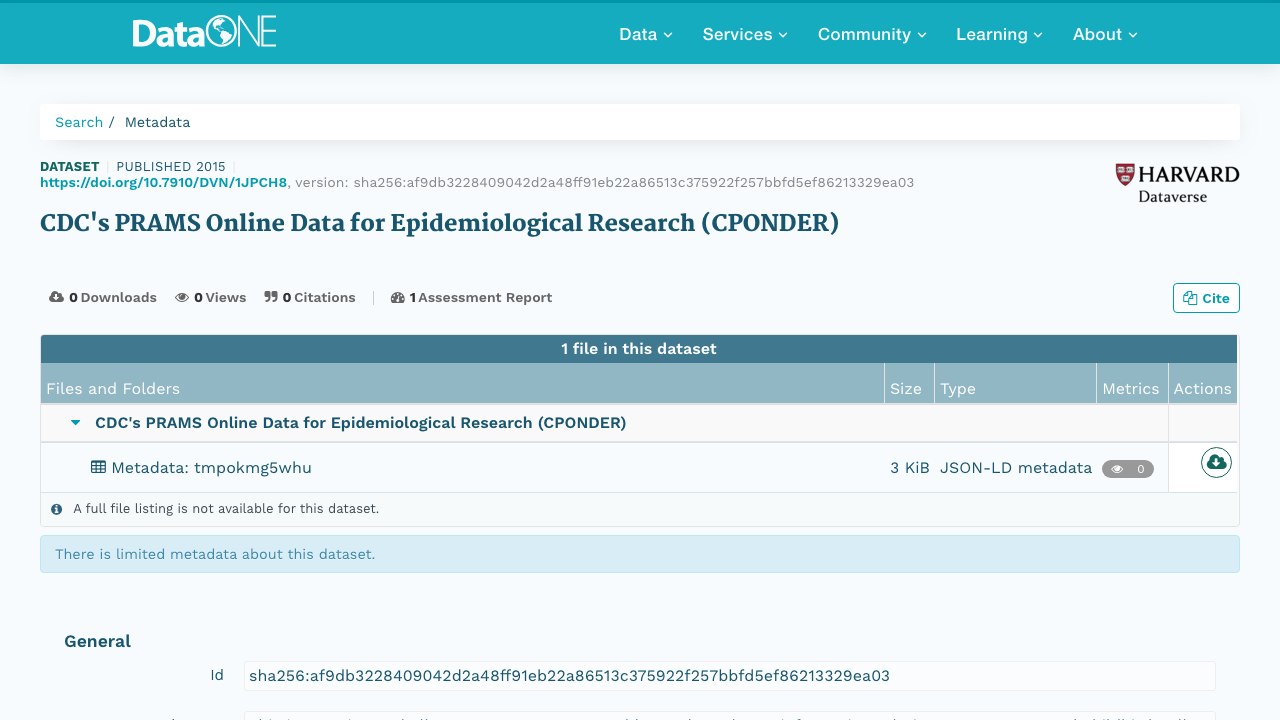Click the "1 file in this dataset" banner

639,349
